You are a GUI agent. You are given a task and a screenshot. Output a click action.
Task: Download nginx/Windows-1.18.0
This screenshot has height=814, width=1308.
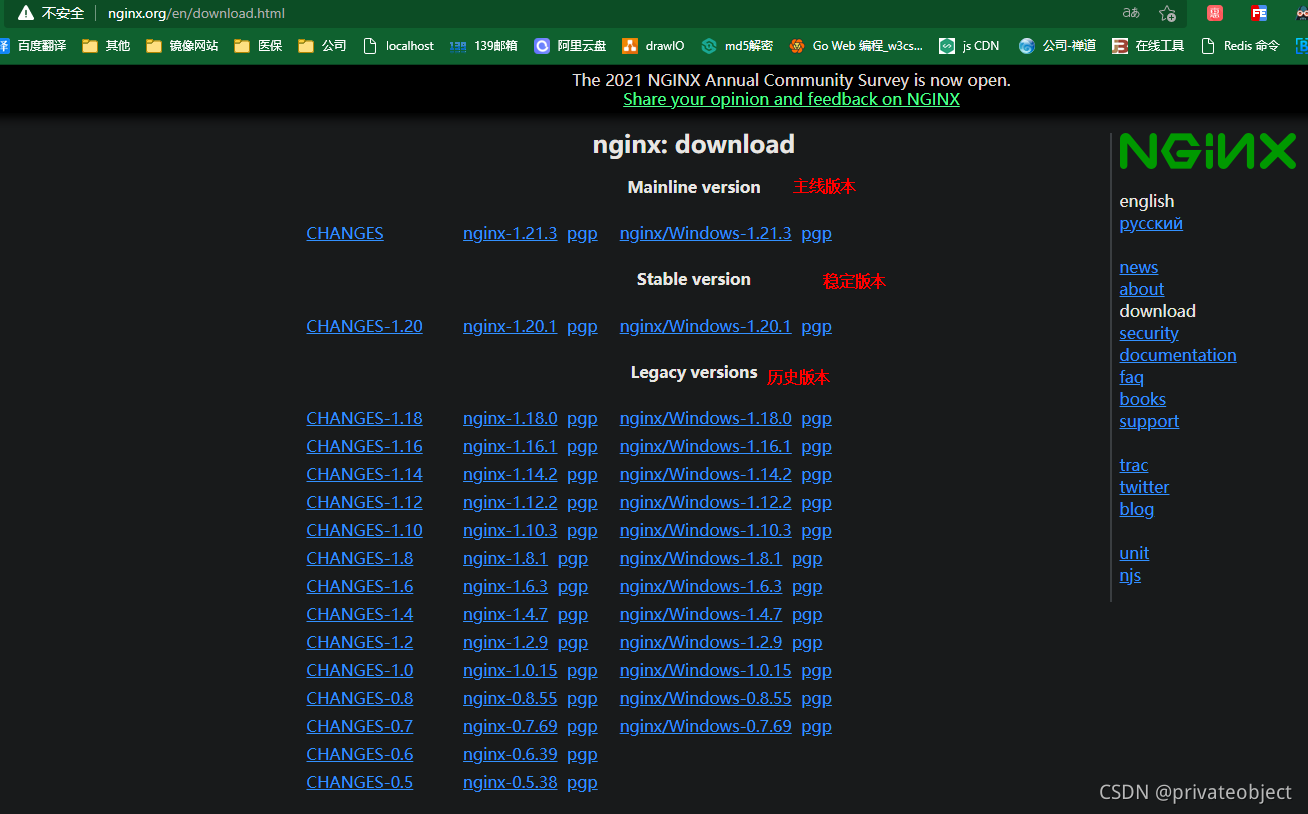tap(705, 418)
